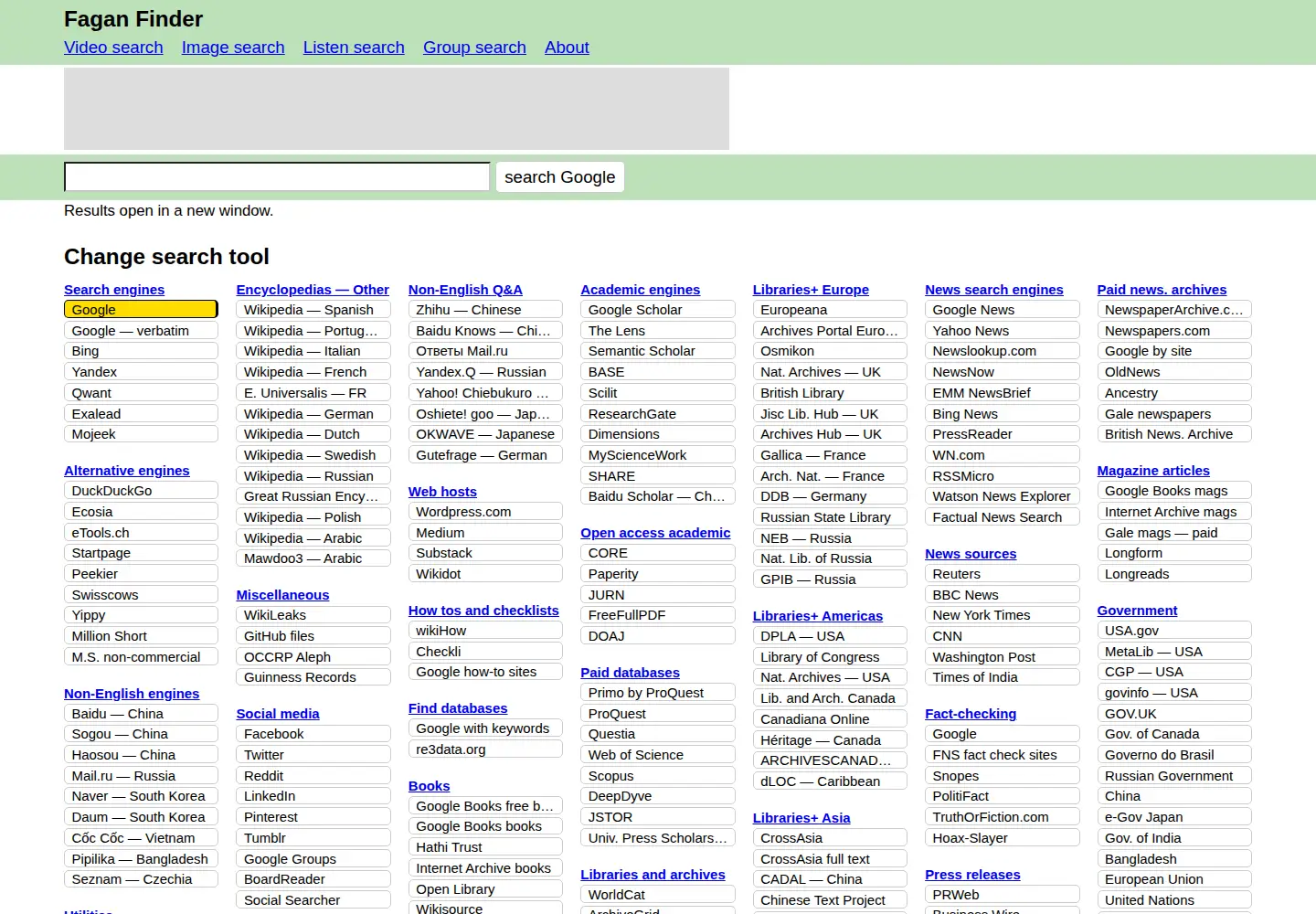Select Bing as search tool
The height and width of the screenshot is (914, 1316).
pyautogui.click(x=141, y=351)
